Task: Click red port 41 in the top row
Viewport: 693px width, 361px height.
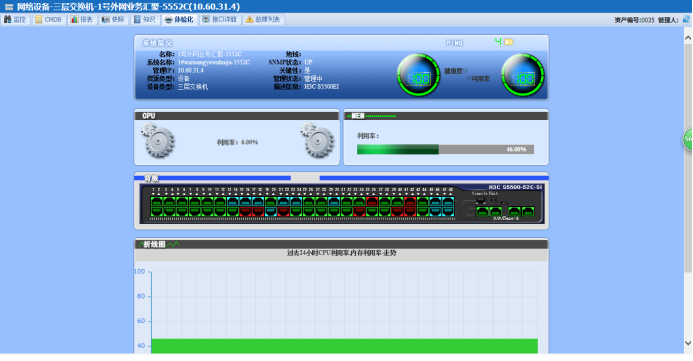Action: 410,202
